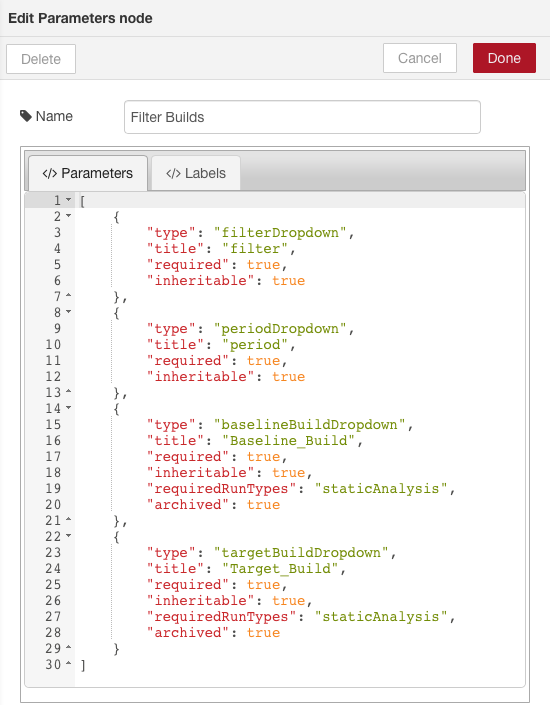550x705 pixels.
Task: Switch to the Labels tab
Action: [x=196, y=173]
